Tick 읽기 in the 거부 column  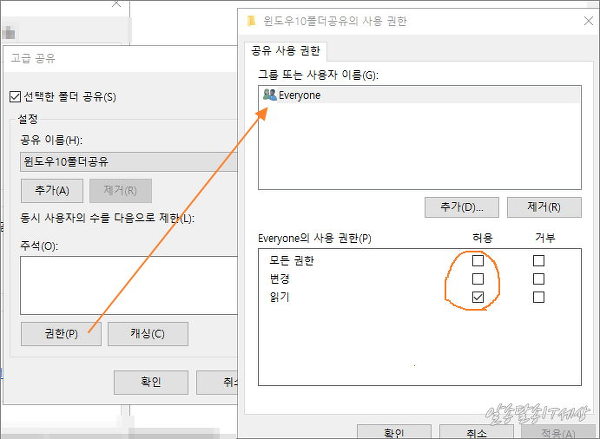[539, 297]
